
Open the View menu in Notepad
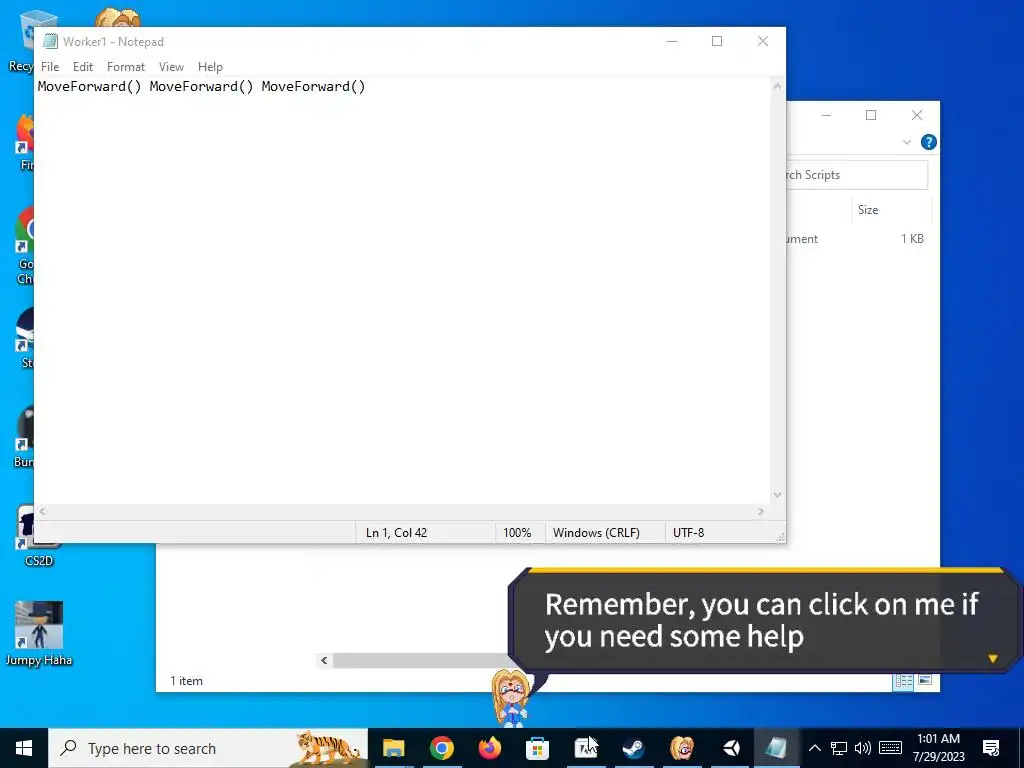(171, 67)
